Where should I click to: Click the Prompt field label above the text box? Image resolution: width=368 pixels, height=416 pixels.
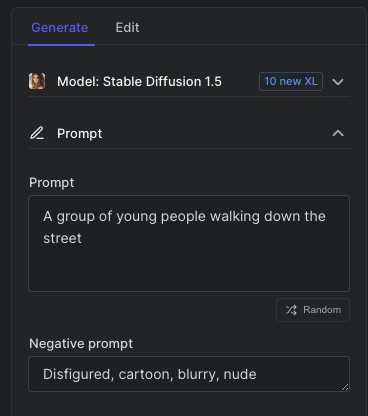coord(51,183)
